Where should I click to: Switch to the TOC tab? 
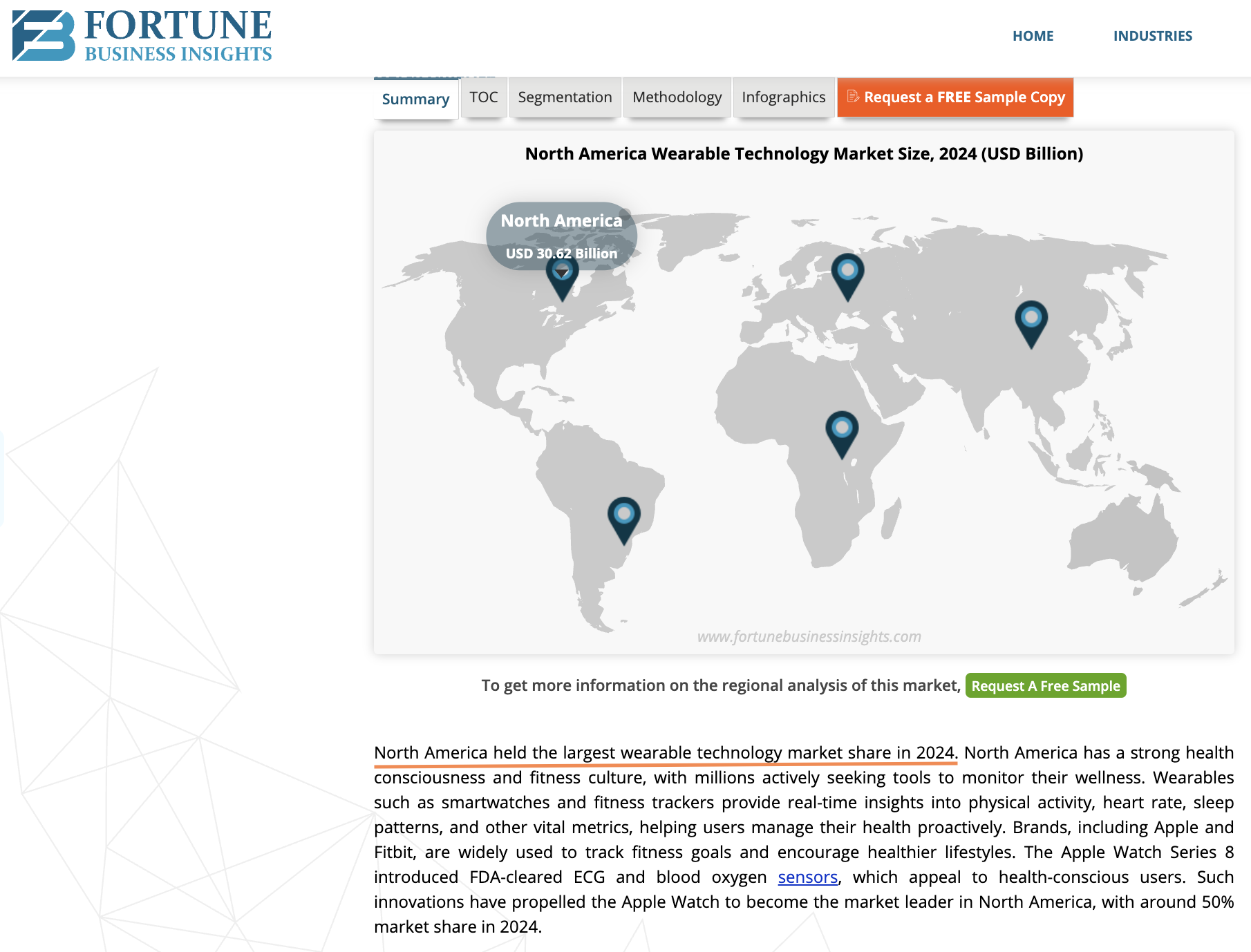tap(484, 97)
